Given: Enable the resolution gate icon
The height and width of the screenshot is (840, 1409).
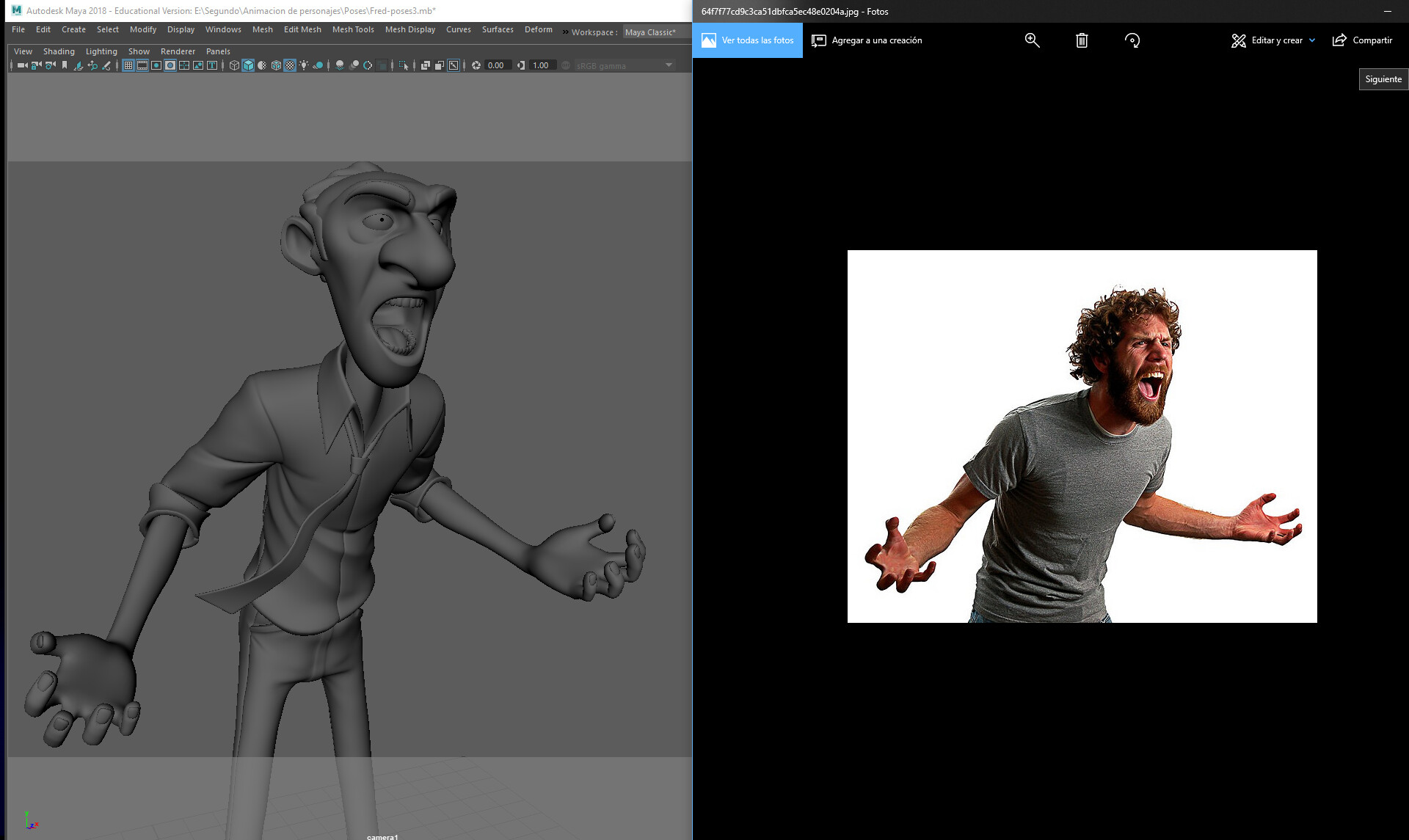Looking at the screenshot, I should [158, 65].
